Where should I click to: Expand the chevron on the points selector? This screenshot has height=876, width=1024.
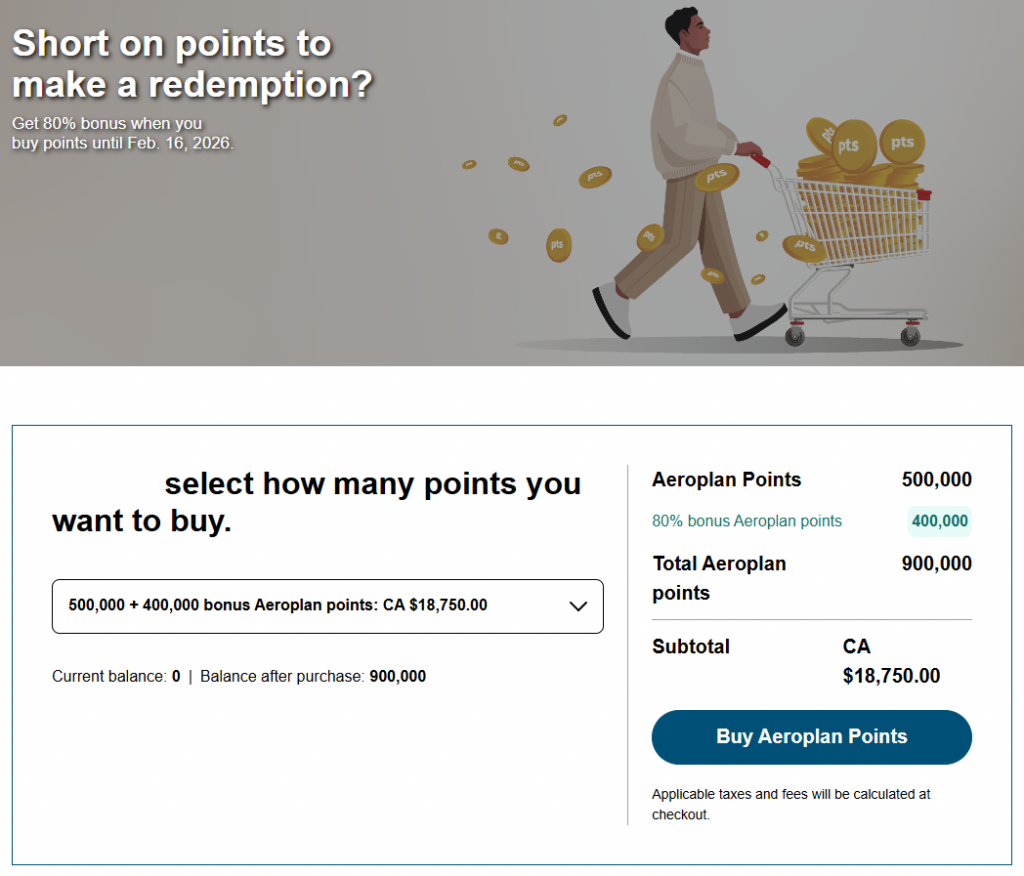tap(578, 606)
